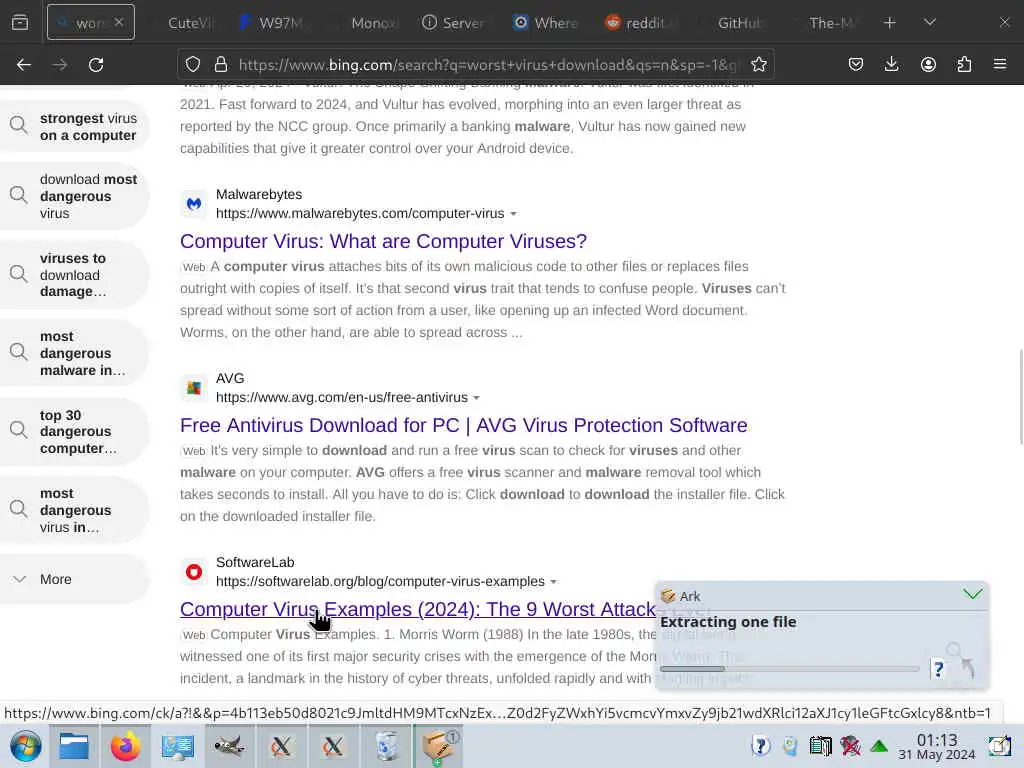Click the Ark package taskbar icon
This screenshot has width=1024, height=768.
click(x=438, y=746)
